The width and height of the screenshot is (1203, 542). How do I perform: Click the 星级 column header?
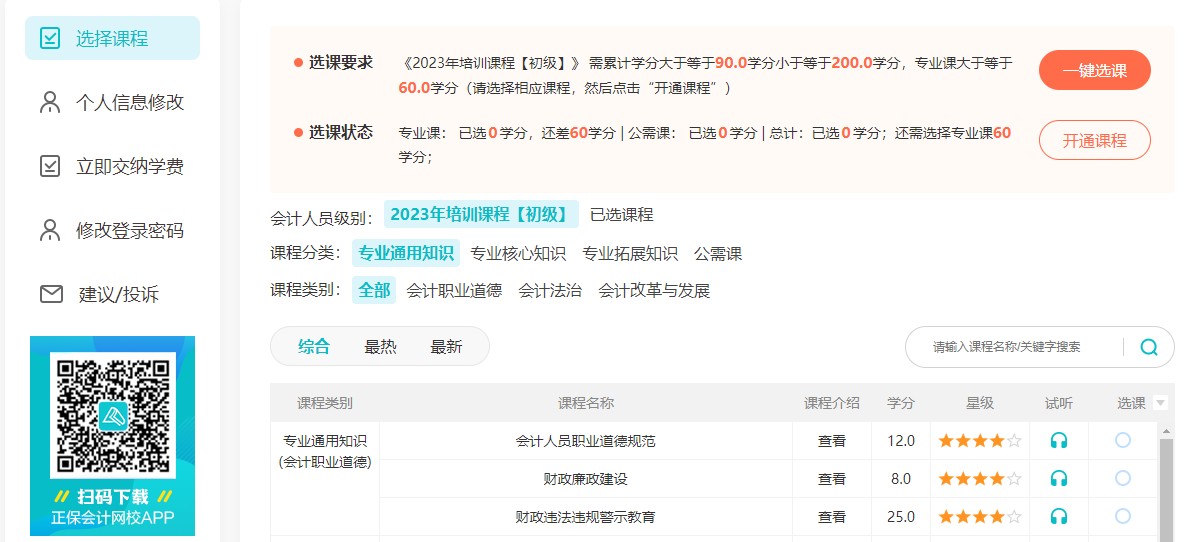980,403
